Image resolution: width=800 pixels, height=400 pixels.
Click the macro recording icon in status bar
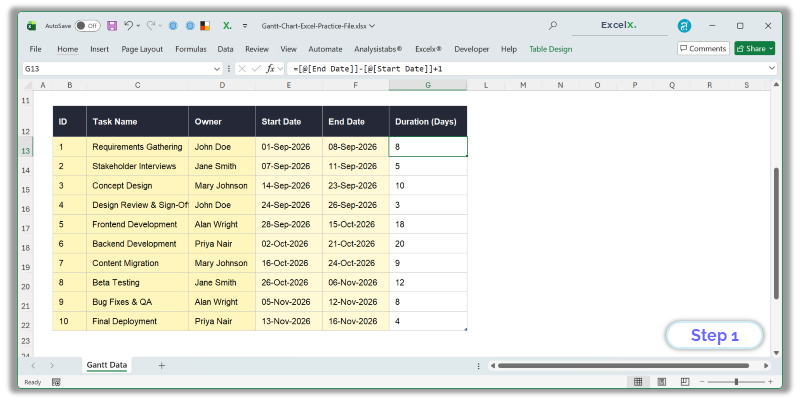[x=56, y=382]
